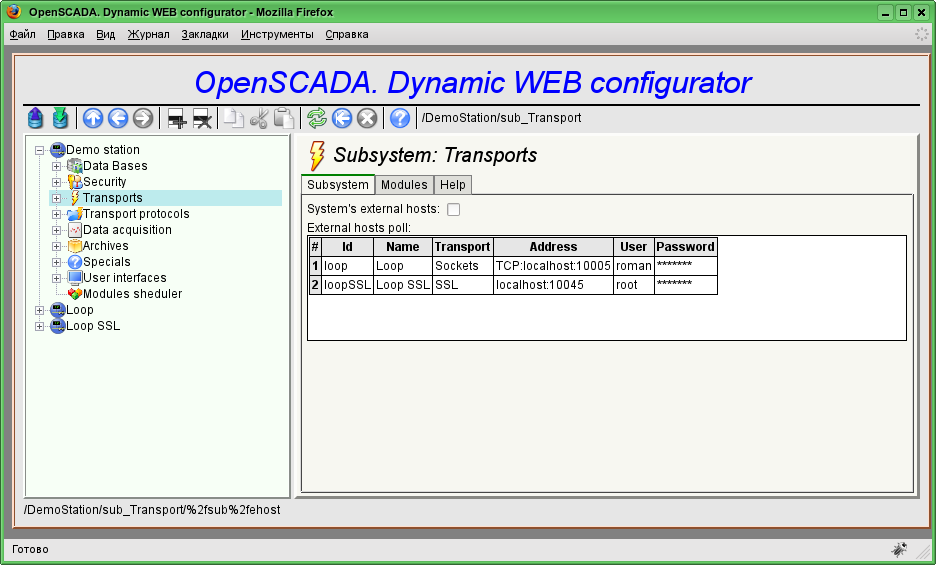Click the Load from database toolbar icon
This screenshot has height=565, width=936.
[35, 118]
